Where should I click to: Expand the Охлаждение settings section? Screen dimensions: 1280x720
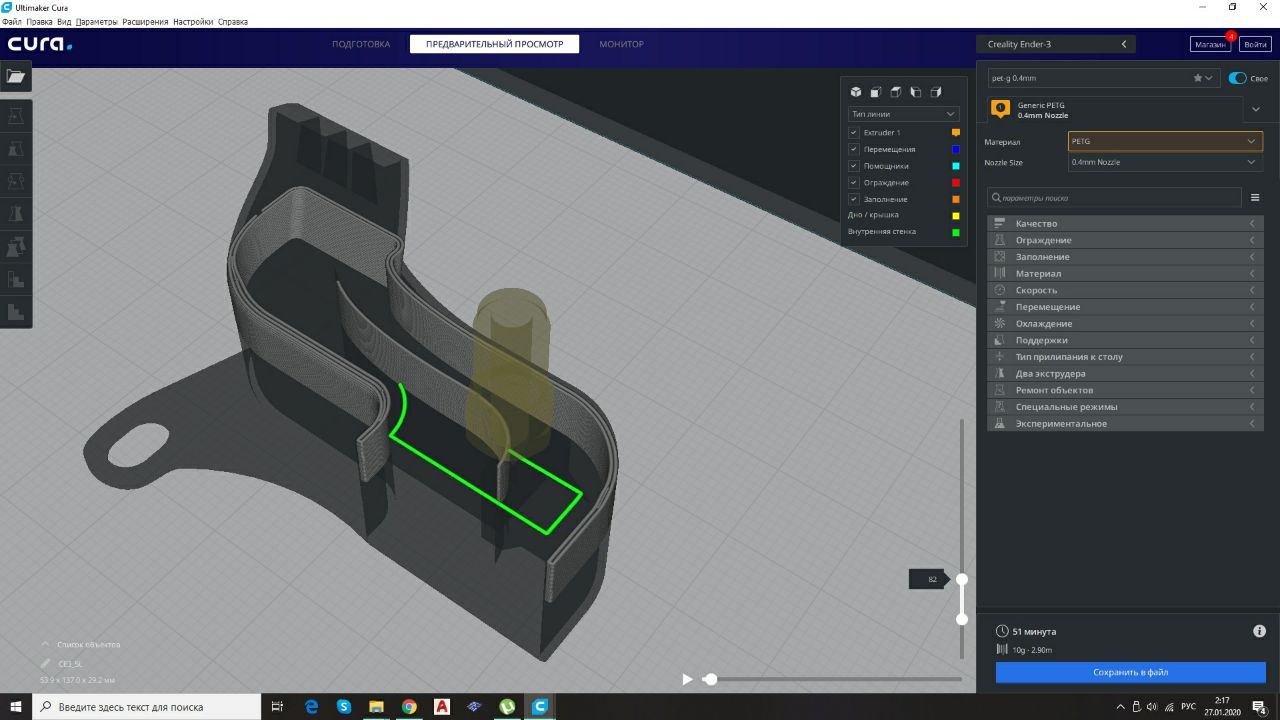[x=1125, y=323]
